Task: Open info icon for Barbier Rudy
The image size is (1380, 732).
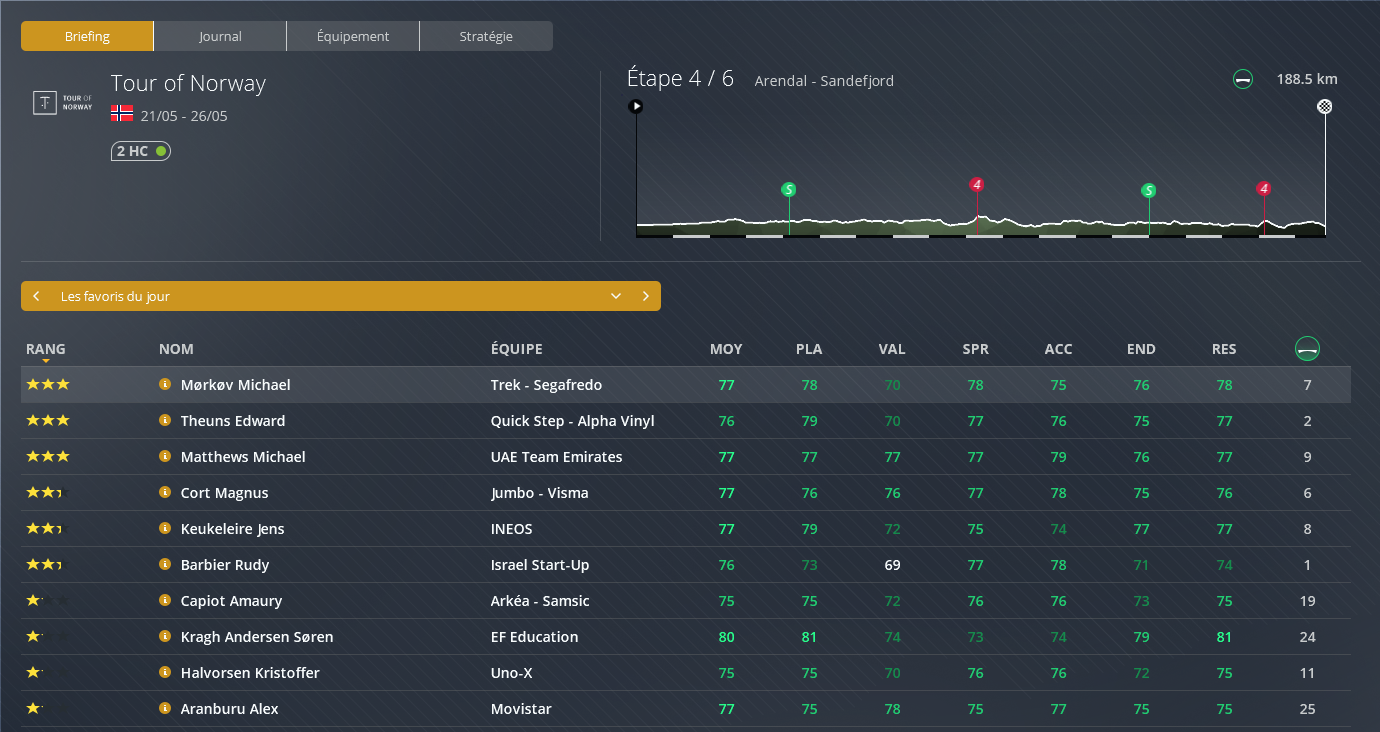Action: [165, 564]
